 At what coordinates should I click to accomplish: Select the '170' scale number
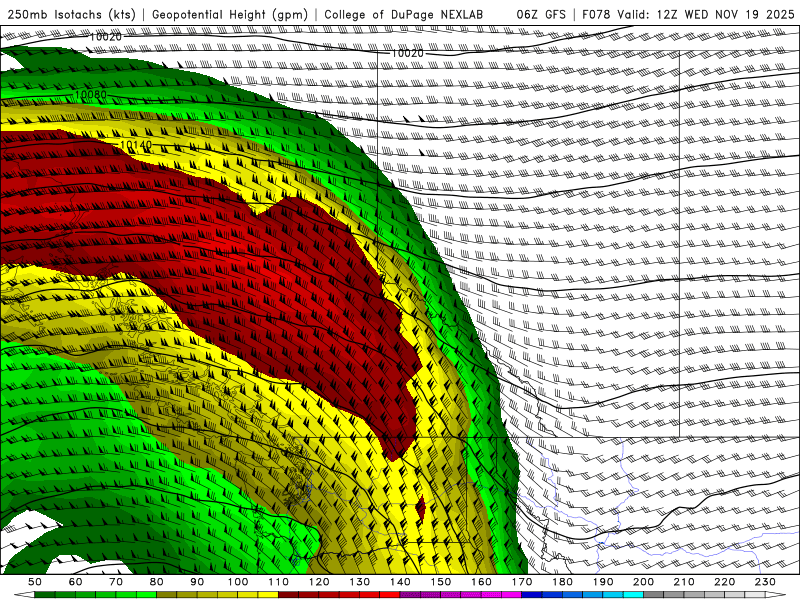click(522, 582)
